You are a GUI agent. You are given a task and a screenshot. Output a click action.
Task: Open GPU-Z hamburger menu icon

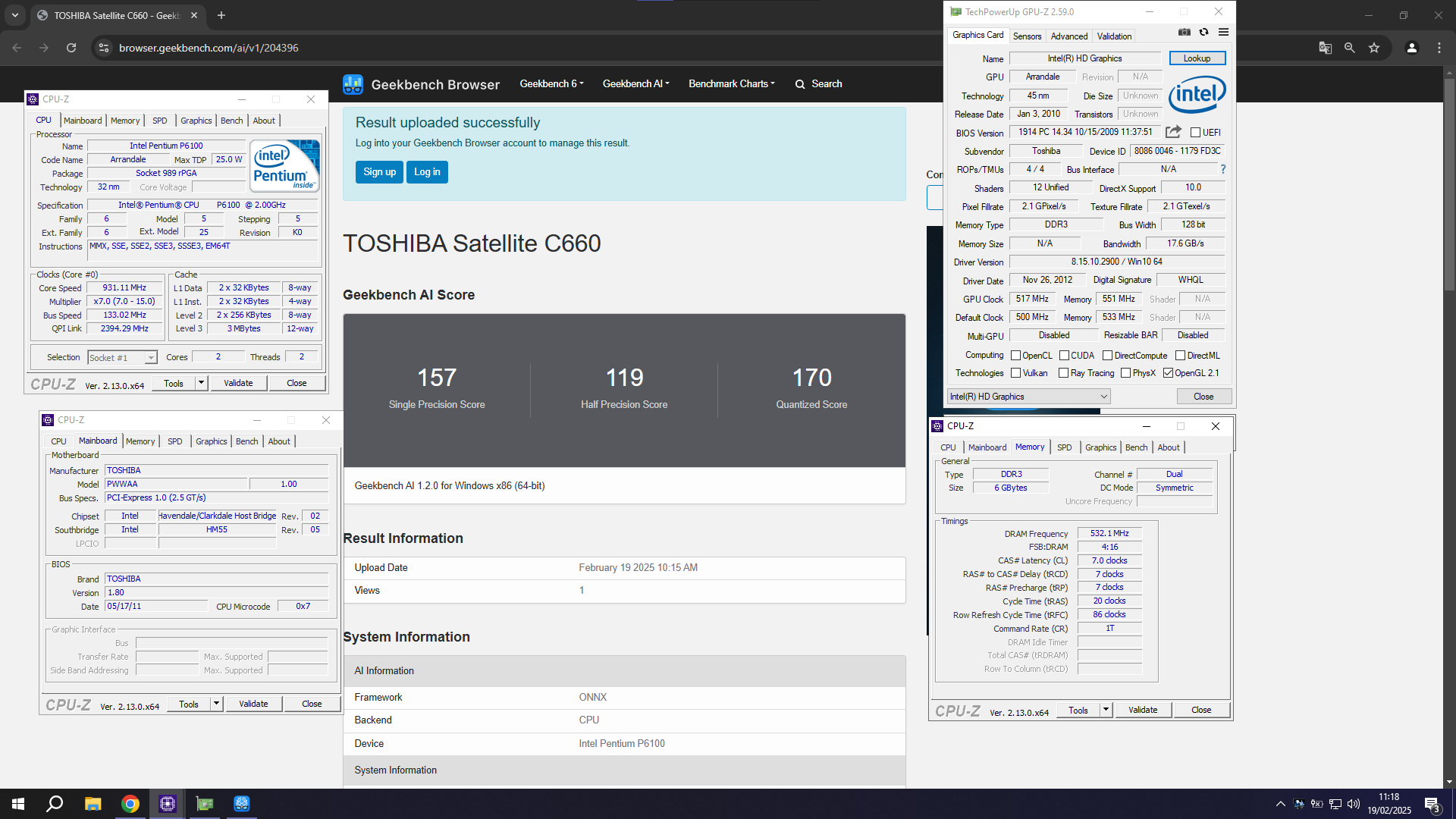pyautogui.click(x=1223, y=33)
